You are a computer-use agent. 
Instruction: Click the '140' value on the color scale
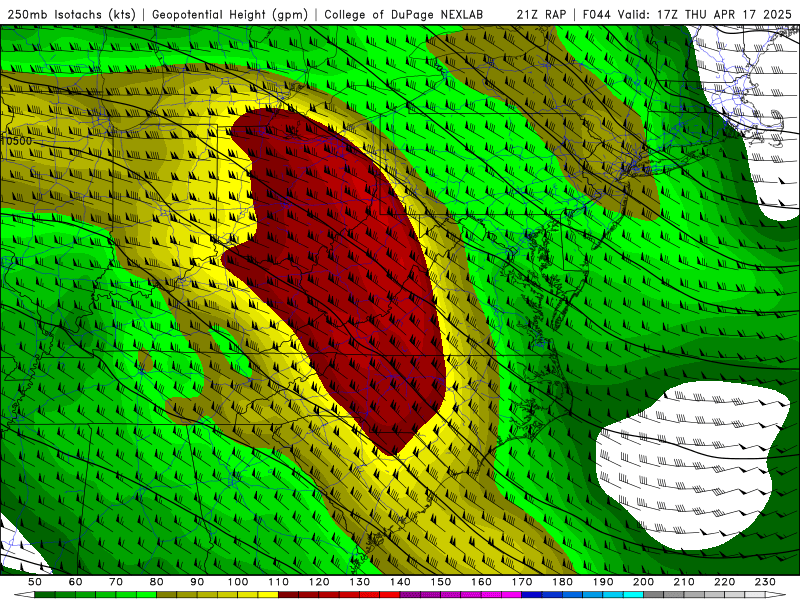point(400,582)
